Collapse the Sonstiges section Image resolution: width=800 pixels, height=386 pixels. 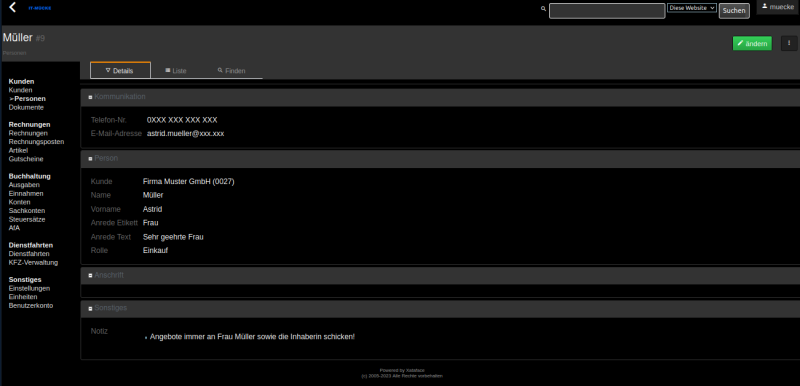click(x=90, y=308)
